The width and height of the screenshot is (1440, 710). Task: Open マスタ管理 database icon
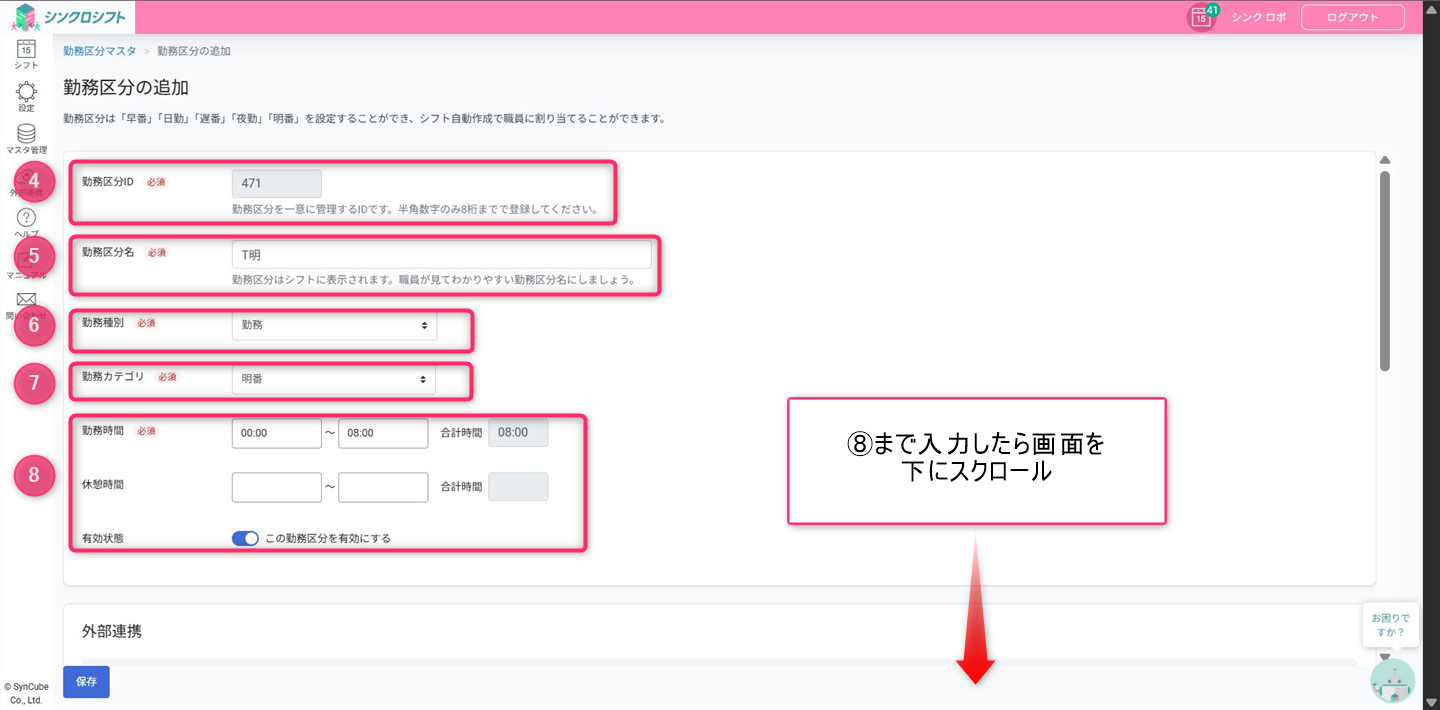click(26, 135)
